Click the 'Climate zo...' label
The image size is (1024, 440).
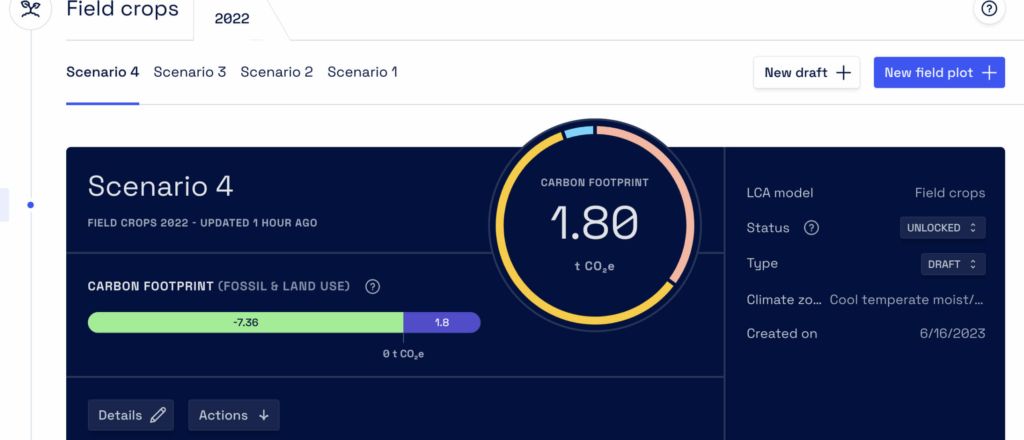coord(784,300)
